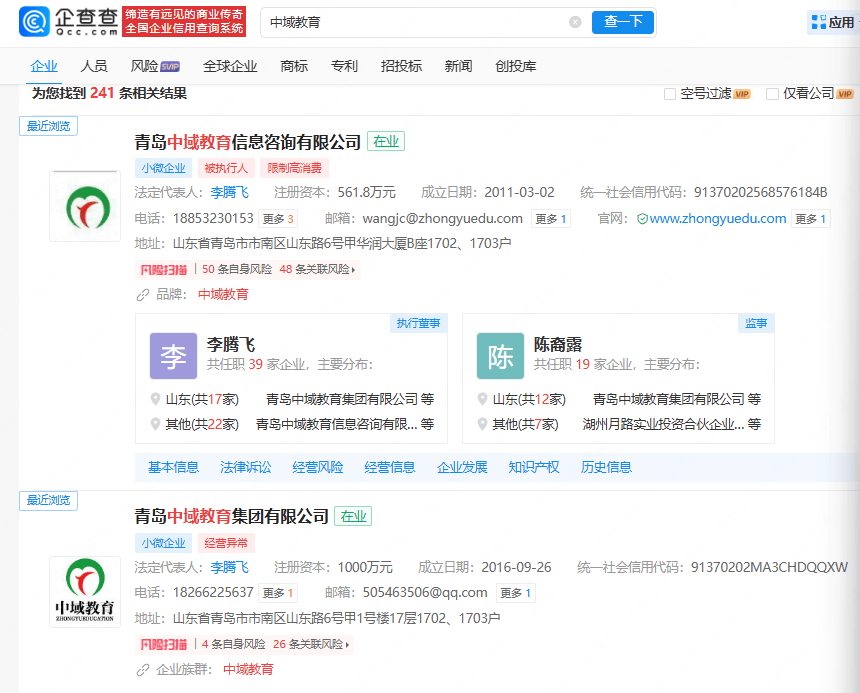Click the link chain icon beside 企业族群

143,670
